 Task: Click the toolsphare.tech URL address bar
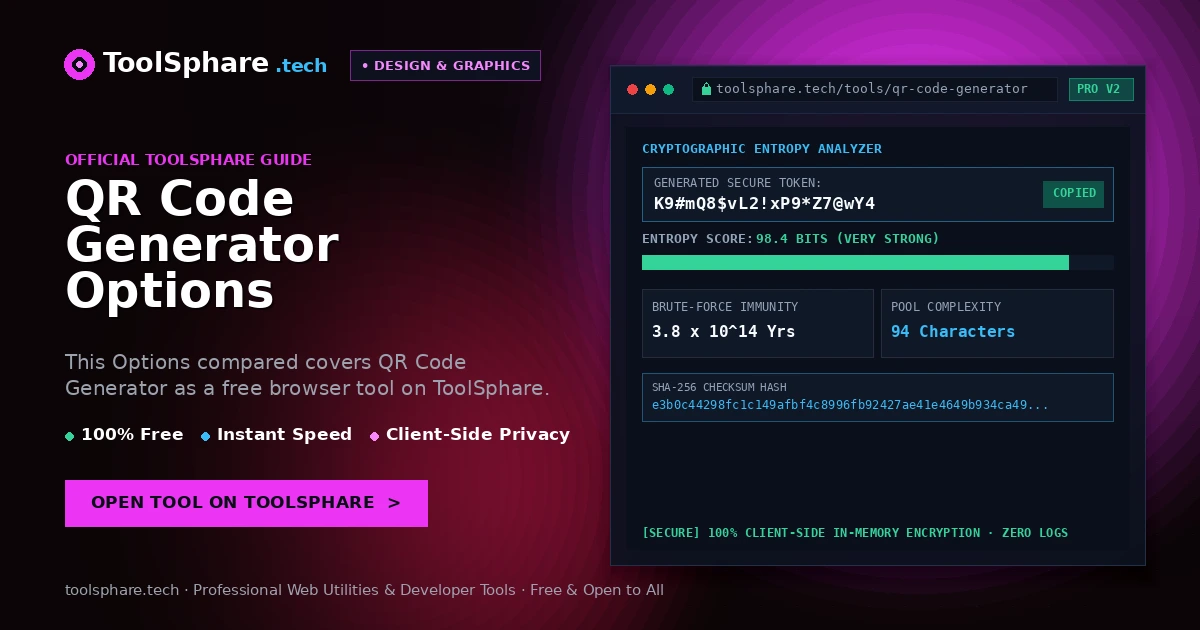(x=874, y=89)
